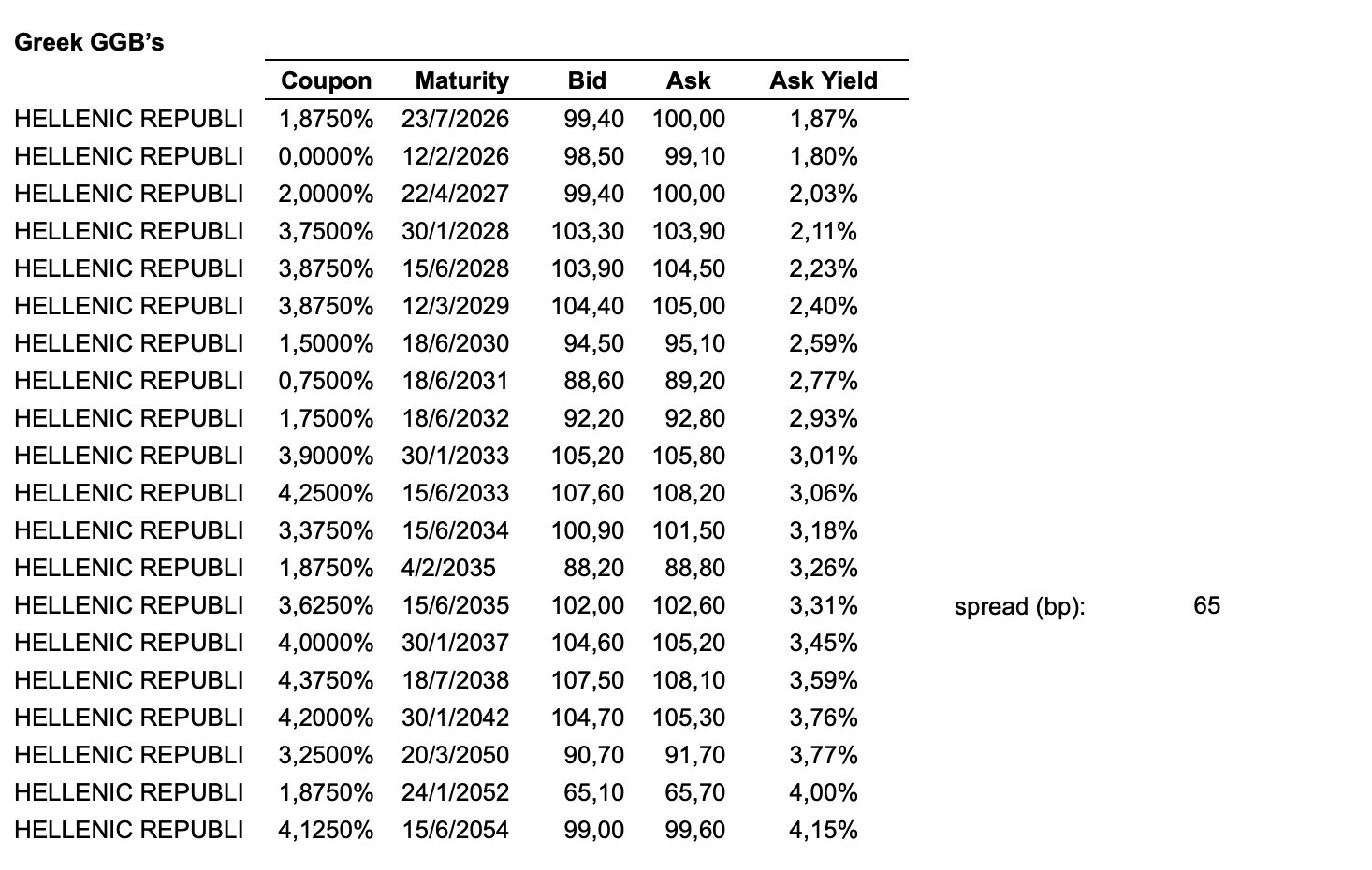
Task: Select the 0,7500% coupon cell
Action: click(326, 381)
